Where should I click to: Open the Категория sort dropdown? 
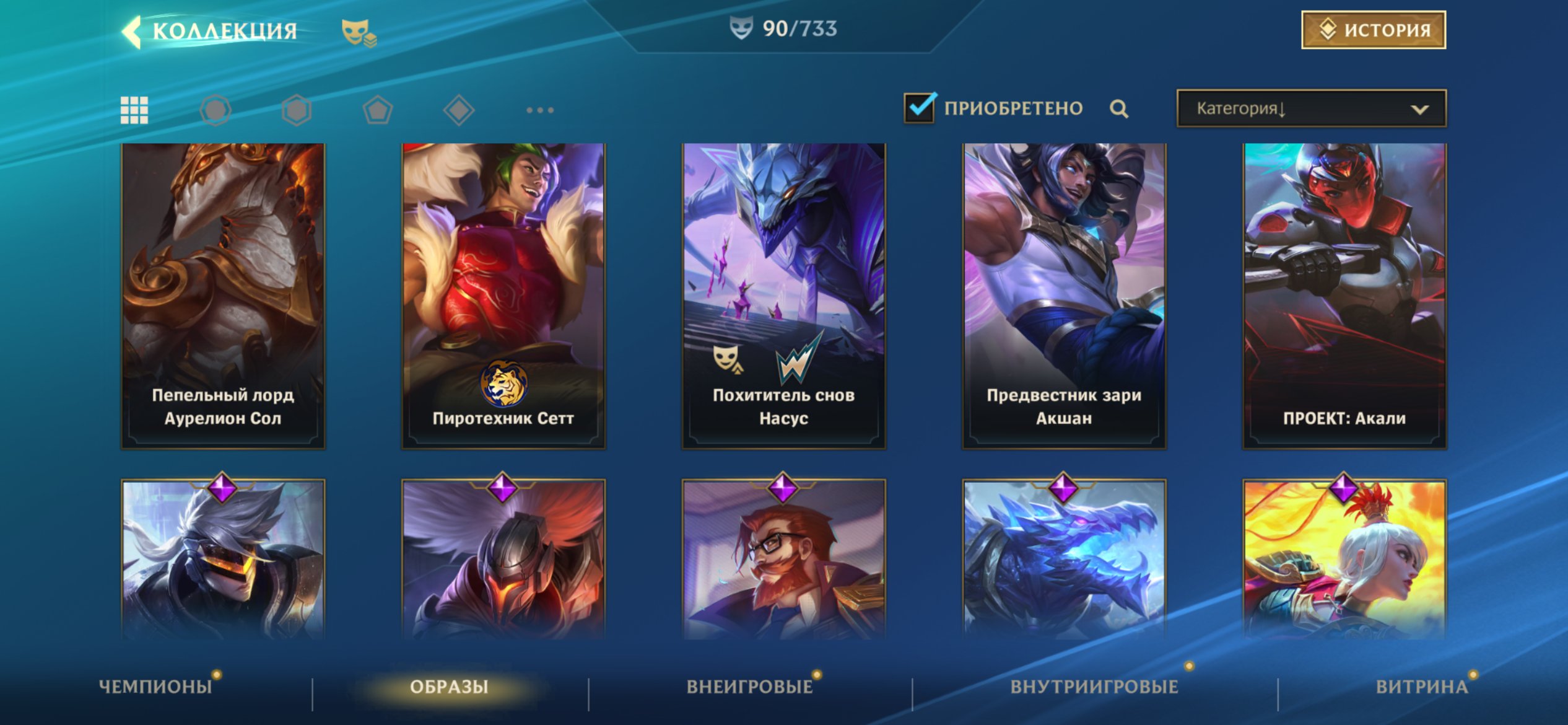[x=1312, y=108]
